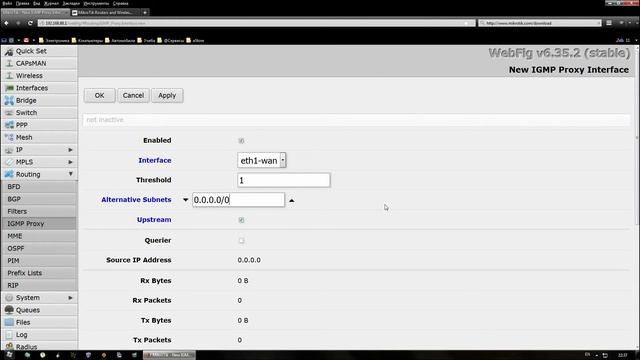Click the Interface field label
Viewport: 640px width, 360px height.
click(x=155, y=160)
